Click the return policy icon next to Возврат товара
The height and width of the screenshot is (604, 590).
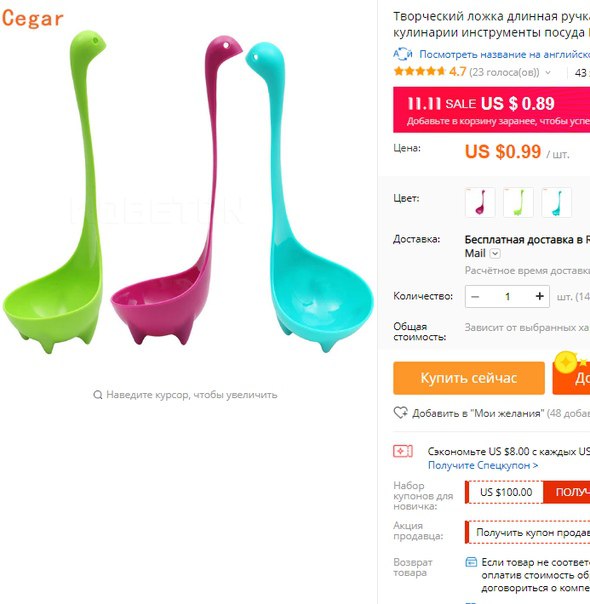coord(471,562)
